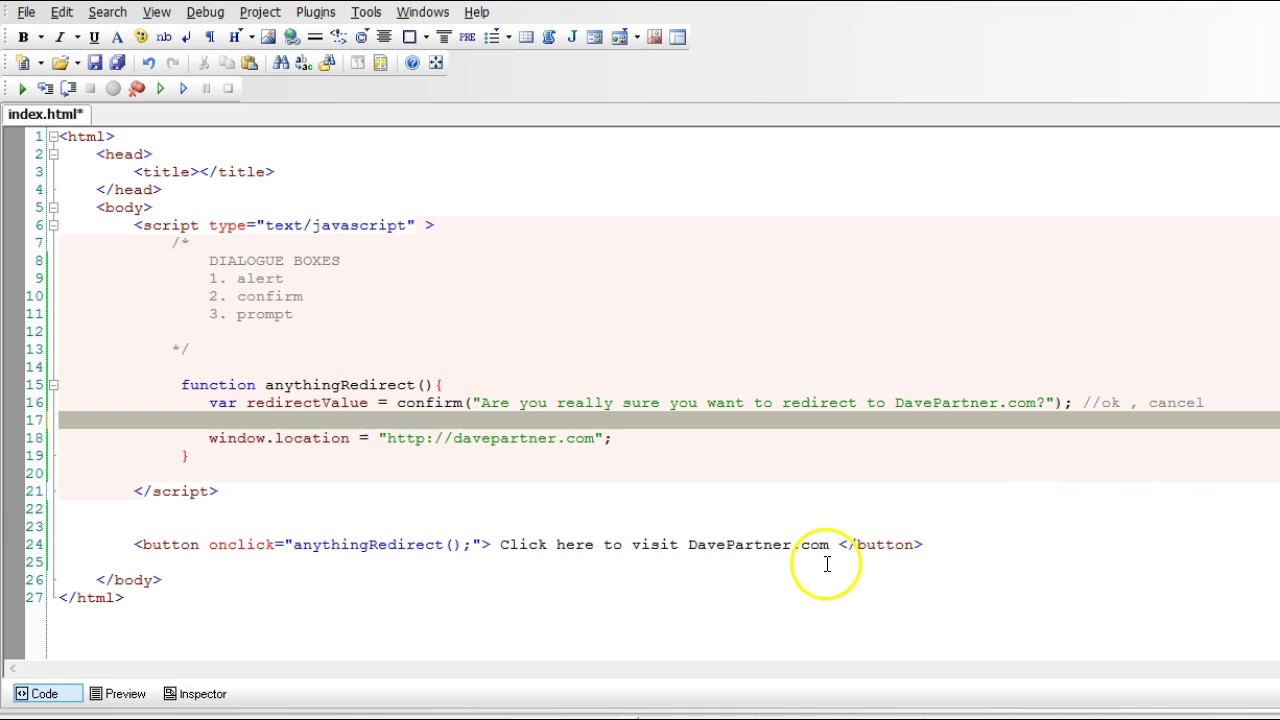
Task: Insert table icon in toolbar
Action: (x=526, y=37)
